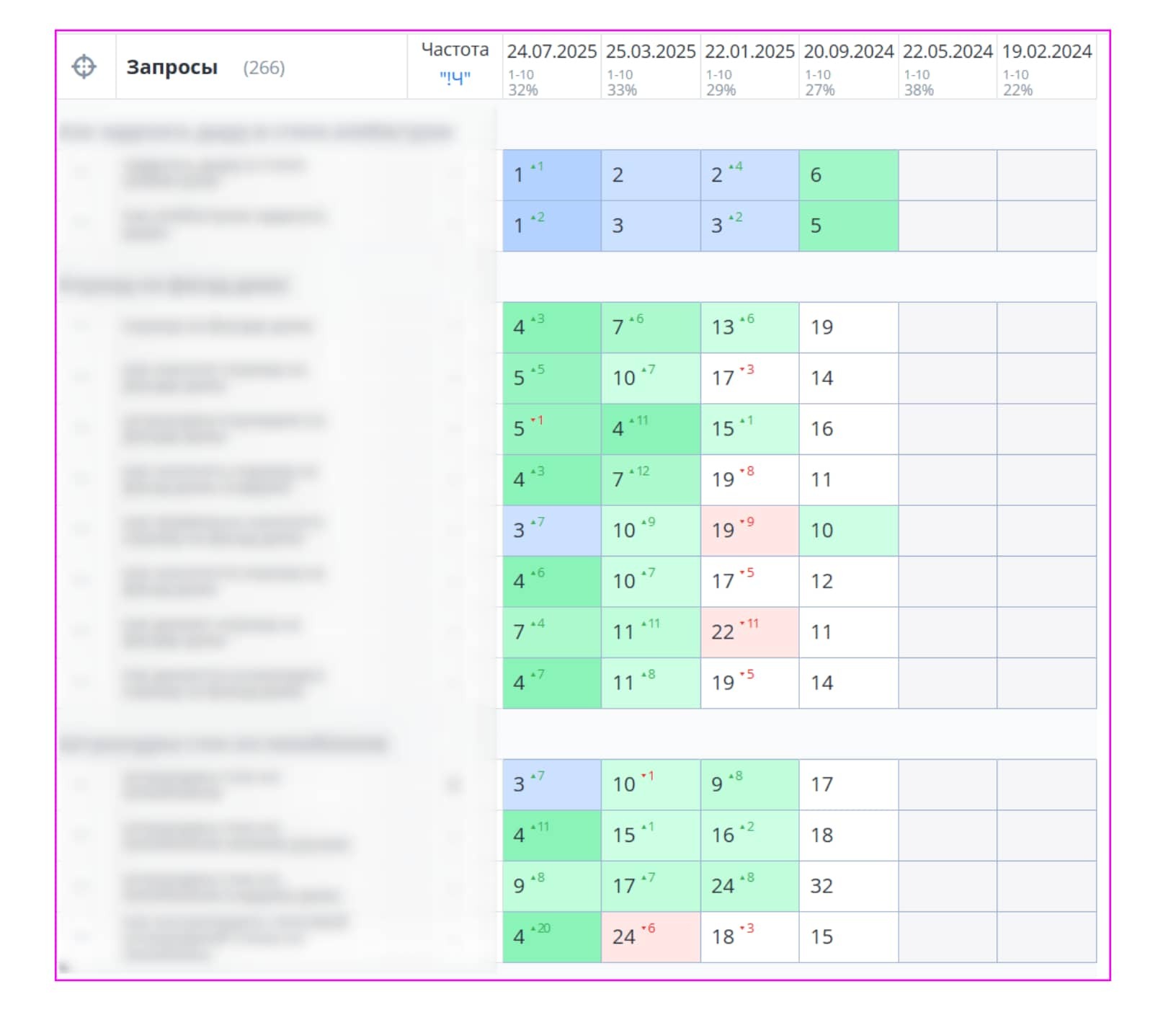Choose the 19.02.2024 date column header
The width and height of the screenshot is (1176, 1015).
(x=1046, y=52)
